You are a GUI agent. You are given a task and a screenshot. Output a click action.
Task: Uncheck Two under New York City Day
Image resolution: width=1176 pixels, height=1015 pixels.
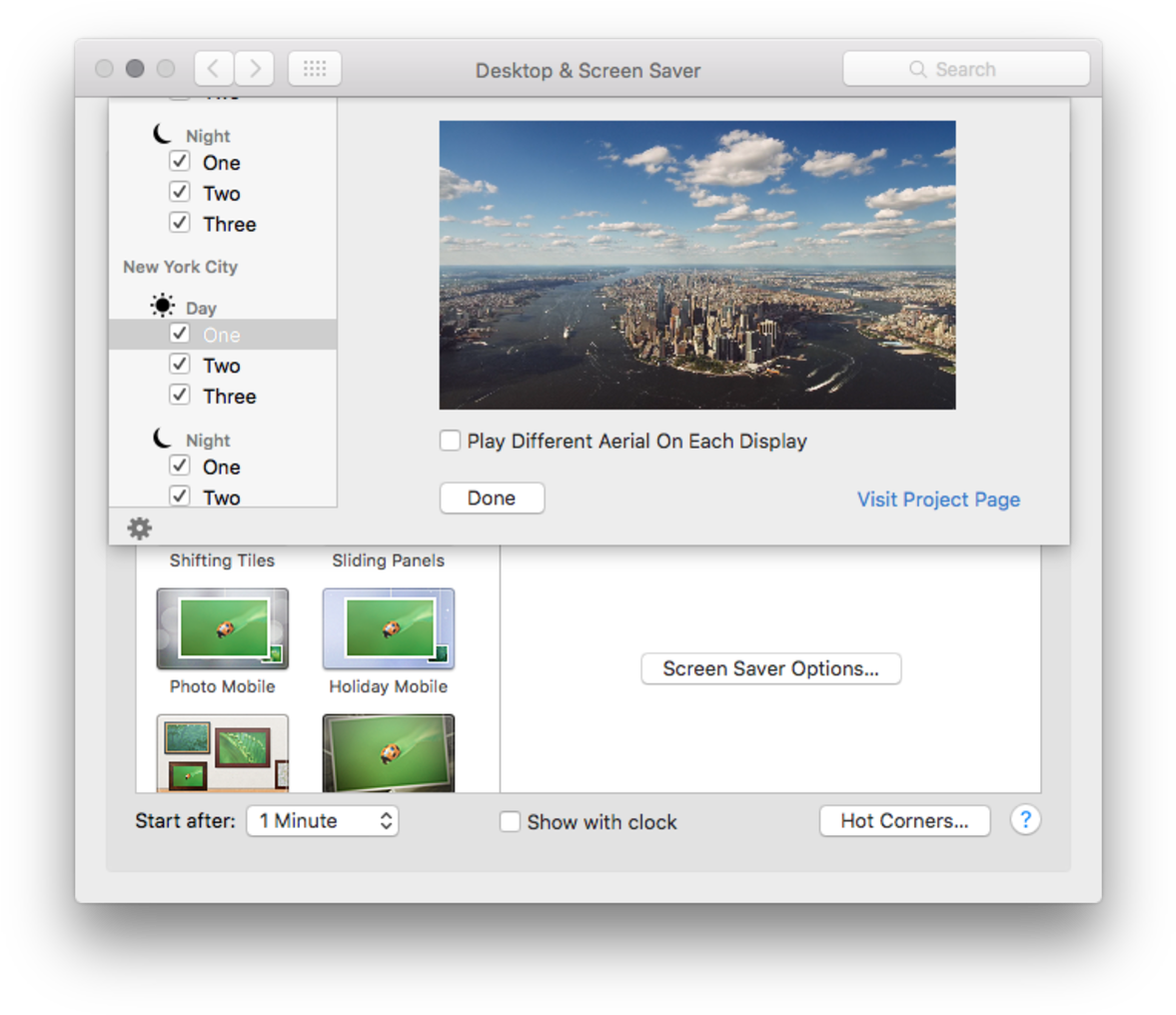point(179,364)
